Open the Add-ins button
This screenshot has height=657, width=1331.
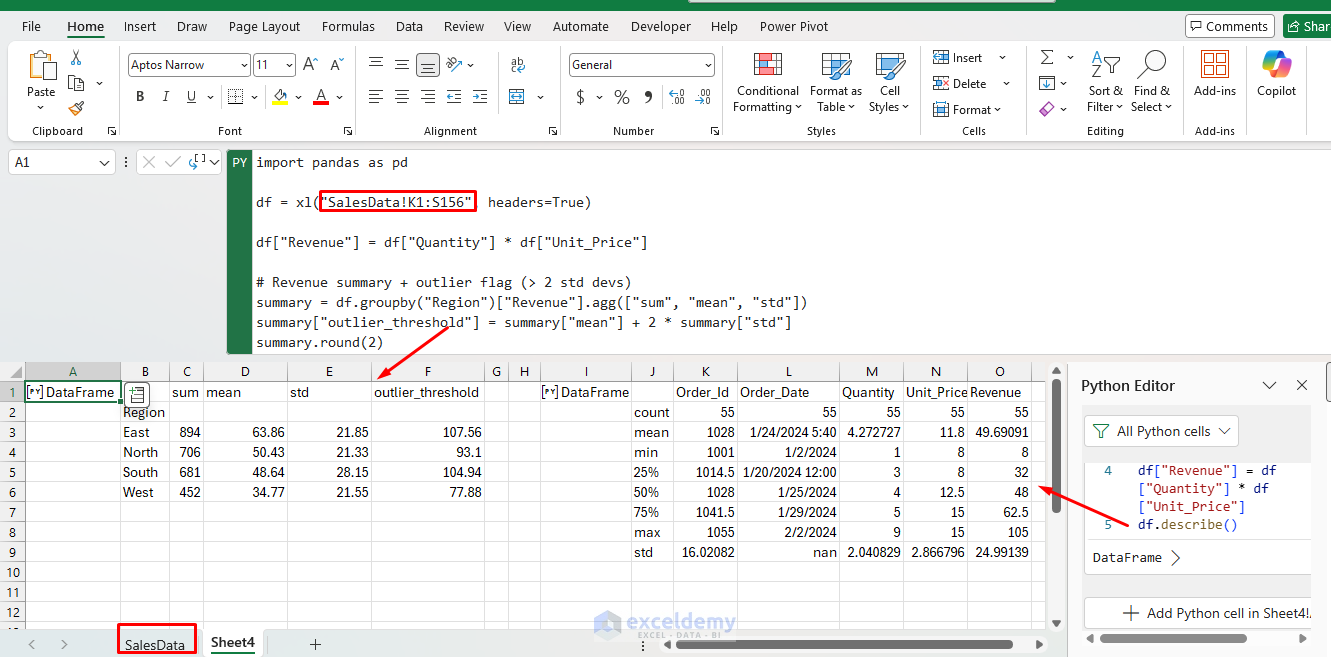point(1215,74)
